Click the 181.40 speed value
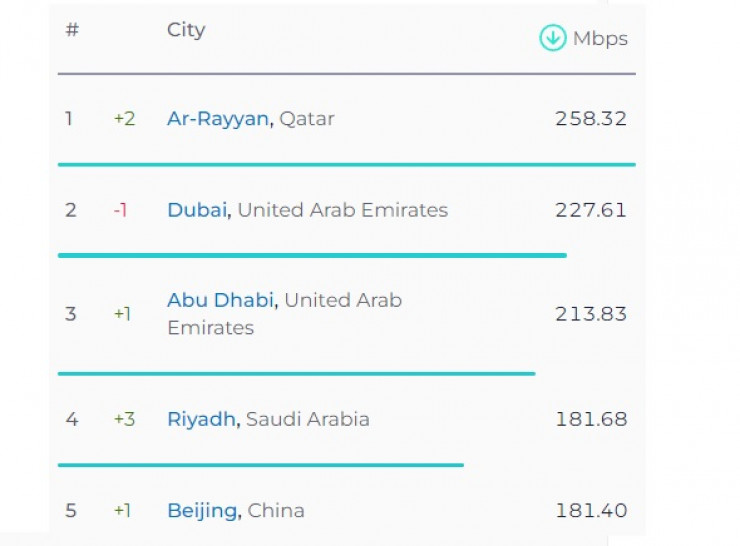 pyautogui.click(x=591, y=511)
